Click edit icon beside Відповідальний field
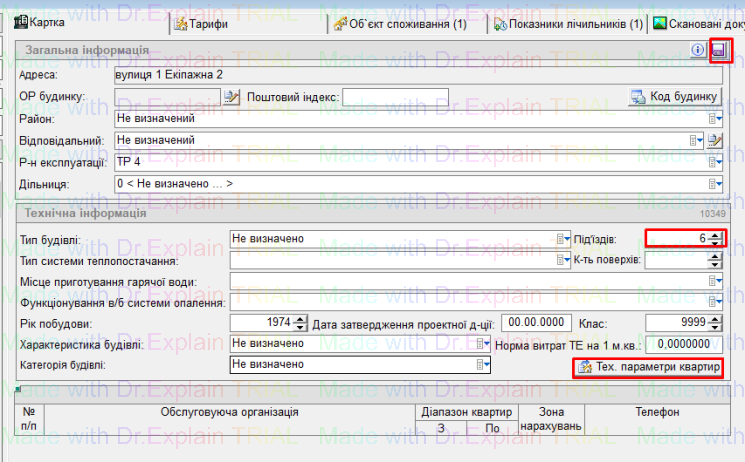This screenshot has height=462, width=745. tap(715, 141)
